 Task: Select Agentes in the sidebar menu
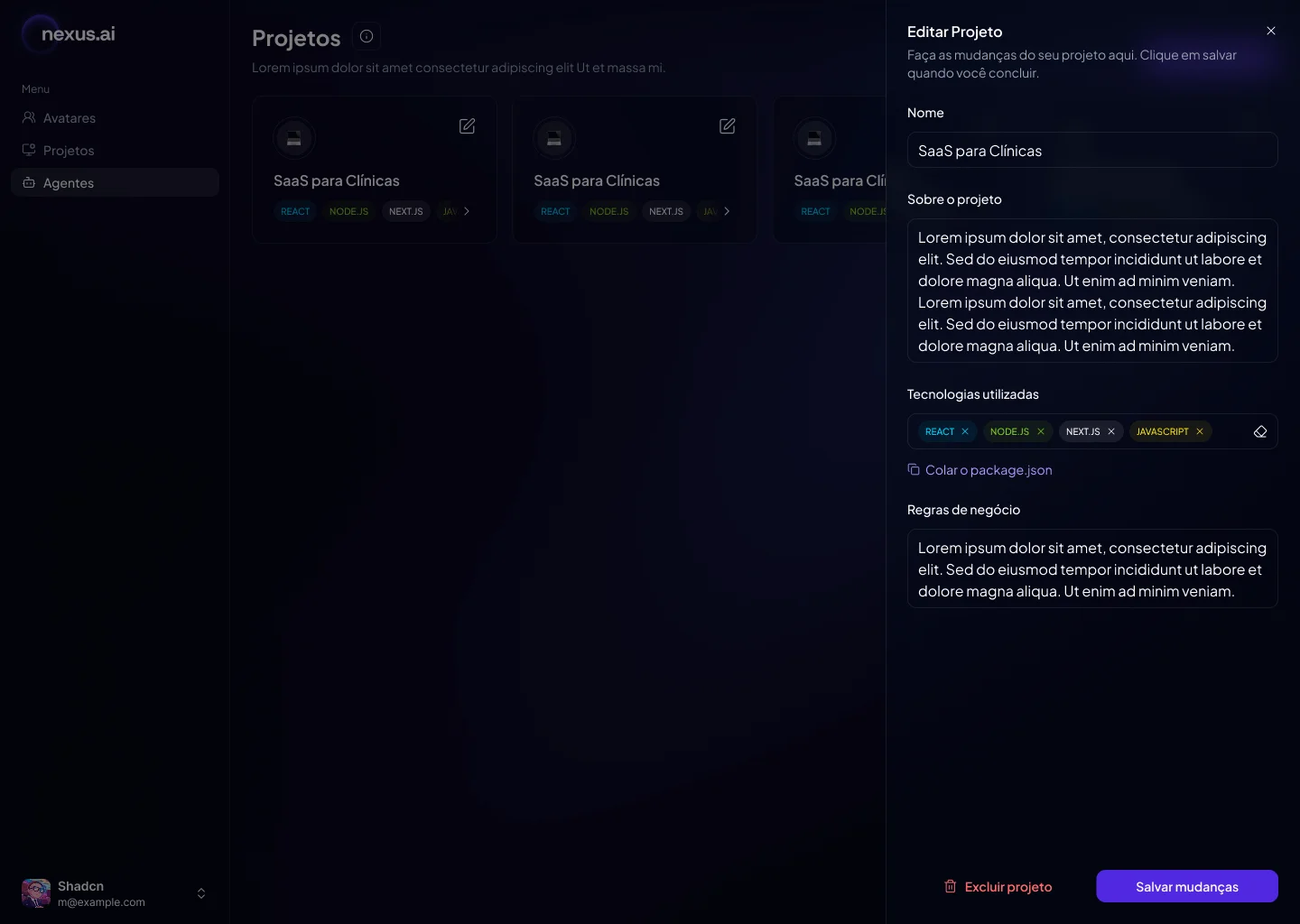coord(69,183)
